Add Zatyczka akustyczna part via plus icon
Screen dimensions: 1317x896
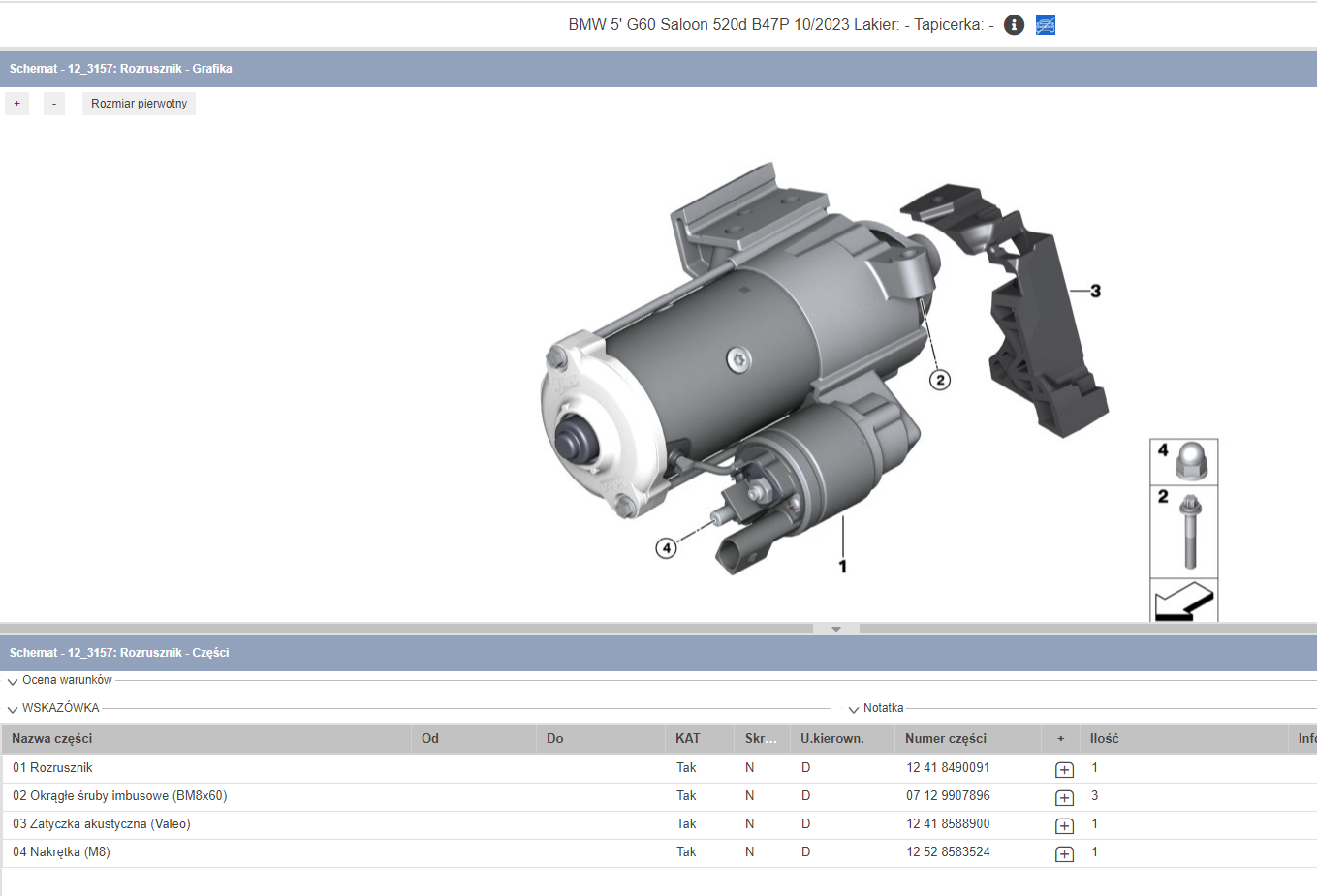(1064, 826)
